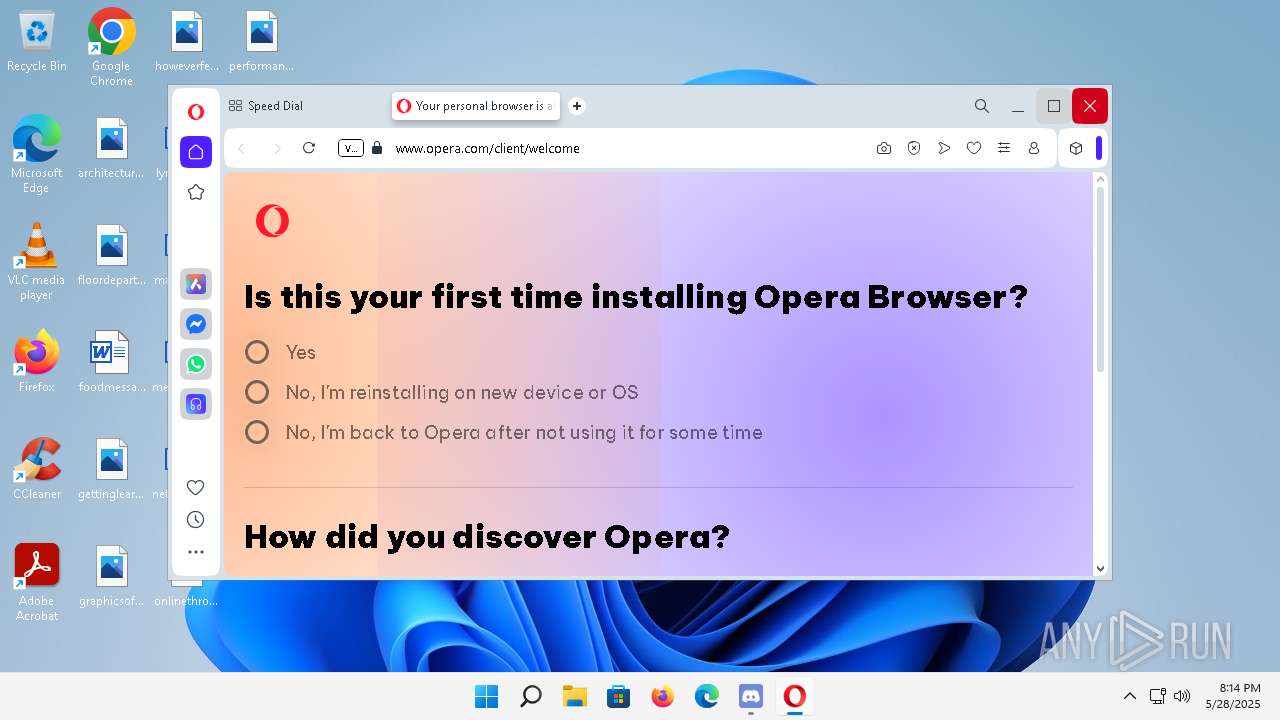This screenshot has width=1280, height=720.
Task: Open Easy Setup sliders icon
Action: (1004, 148)
